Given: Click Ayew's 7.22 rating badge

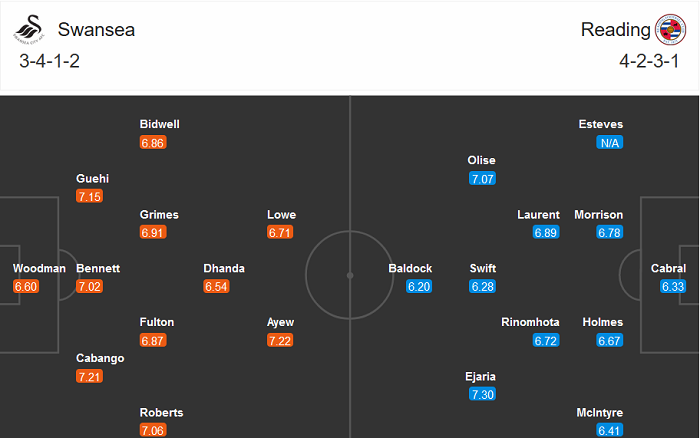Looking at the screenshot, I should pos(281,341).
